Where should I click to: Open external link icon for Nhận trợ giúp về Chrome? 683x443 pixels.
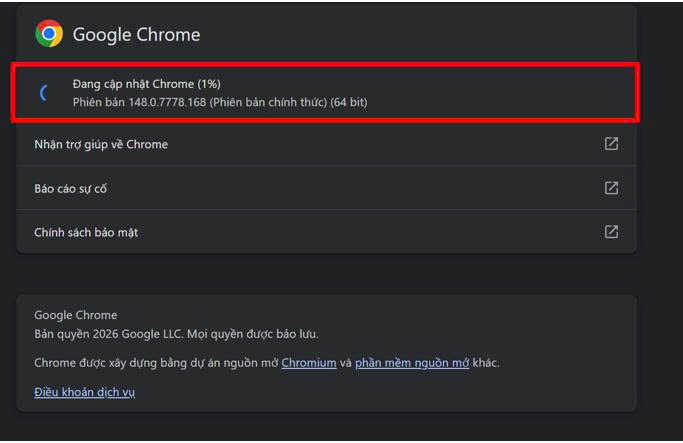coord(611,144)
